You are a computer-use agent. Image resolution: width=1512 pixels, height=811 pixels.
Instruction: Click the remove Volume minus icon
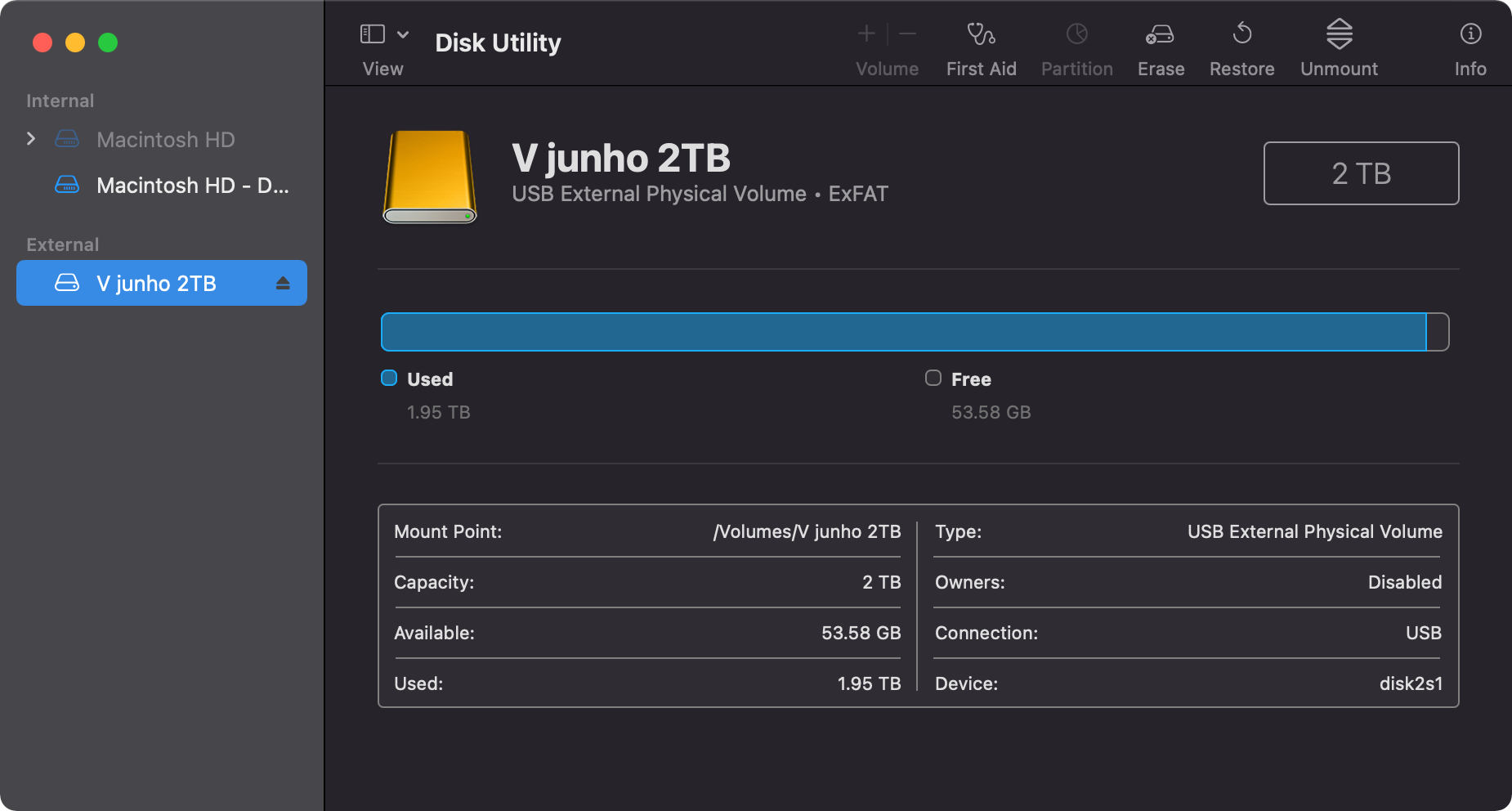[x=907, y=34]
